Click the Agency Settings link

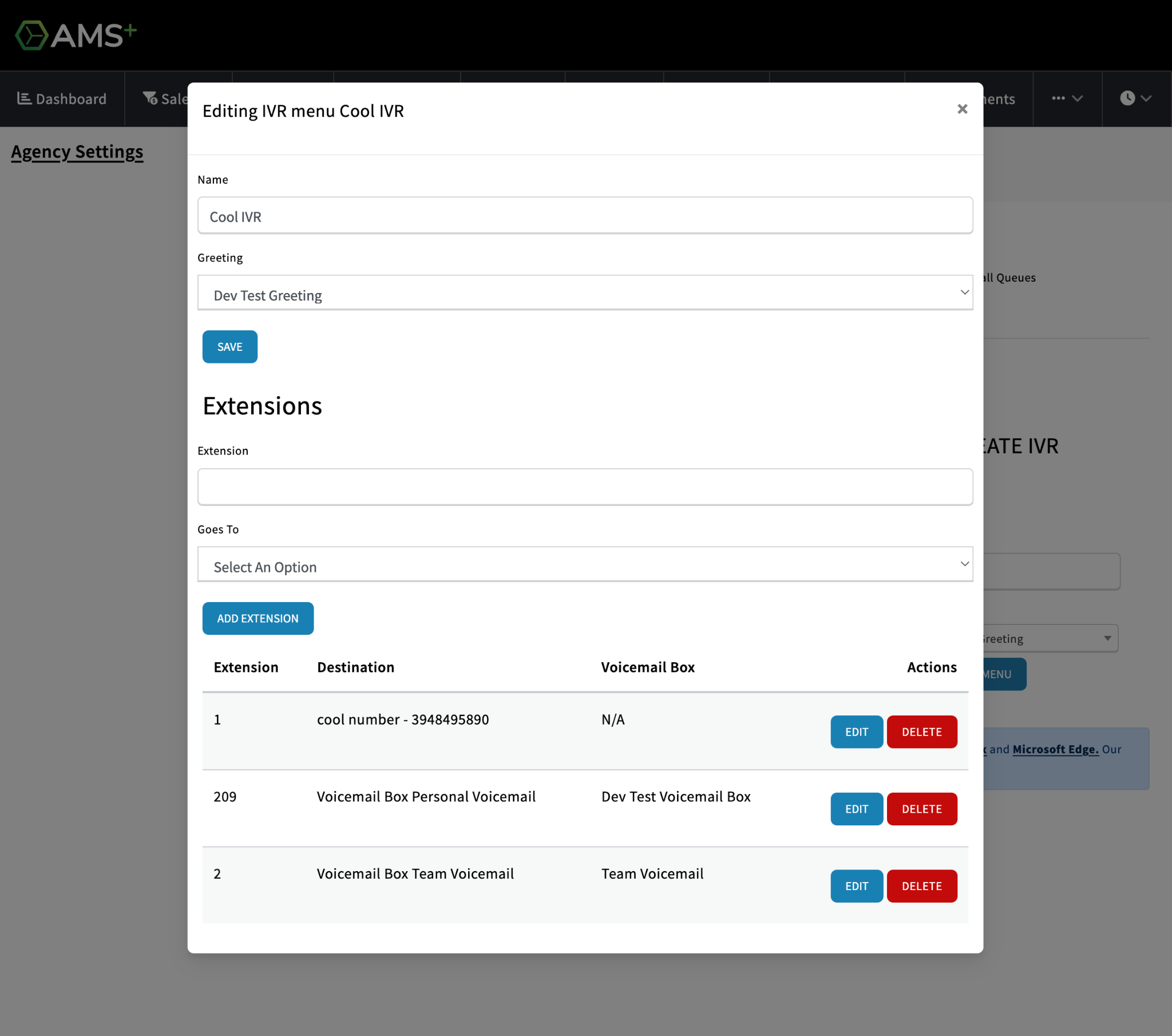[77, 152]
